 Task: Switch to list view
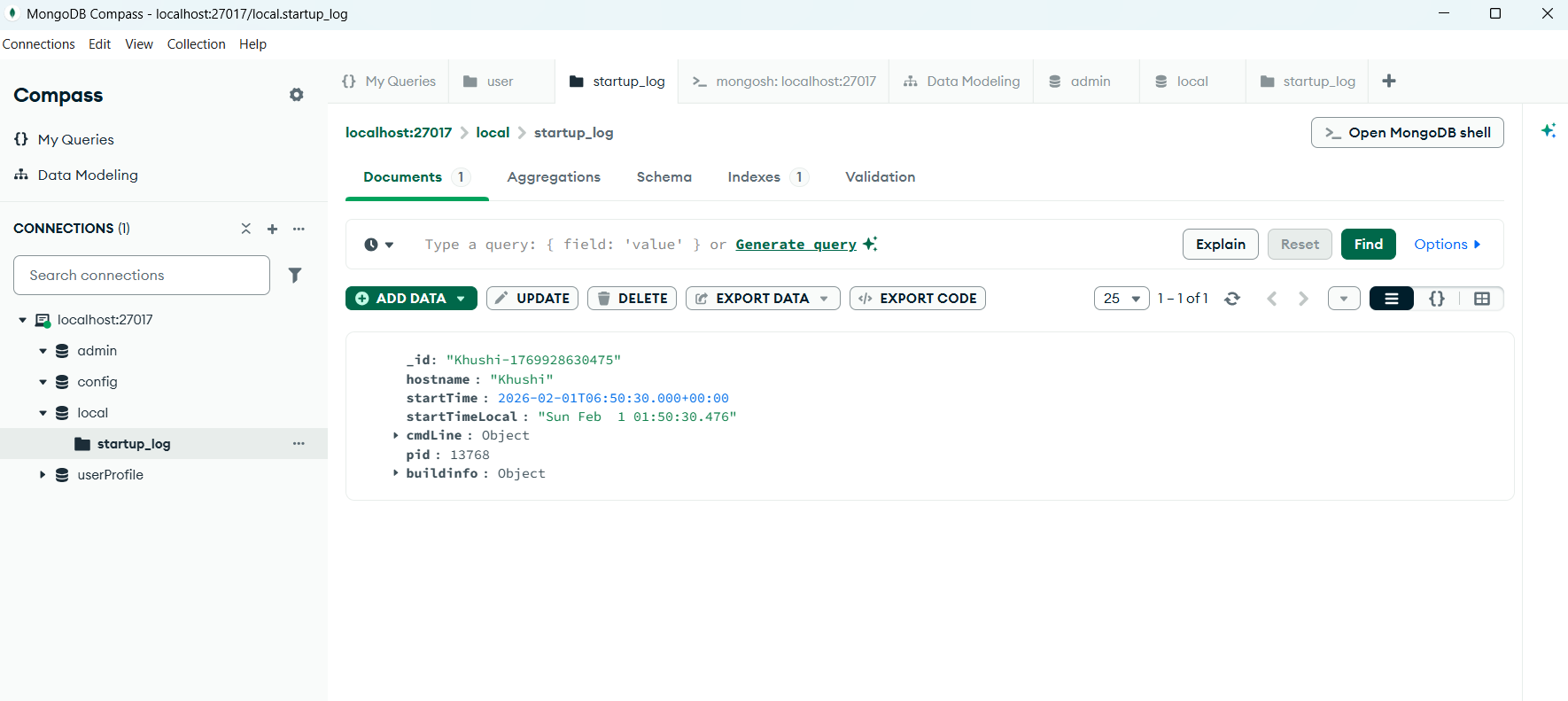(1392, 299)
